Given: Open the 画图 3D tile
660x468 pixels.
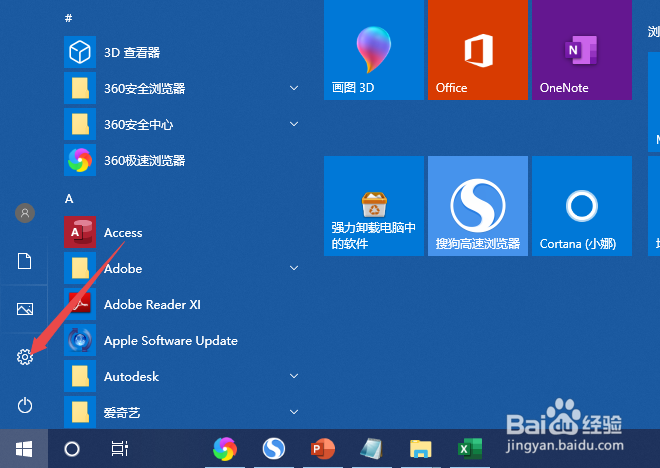Looking at the screenshot, I should [x=374, y=50].
